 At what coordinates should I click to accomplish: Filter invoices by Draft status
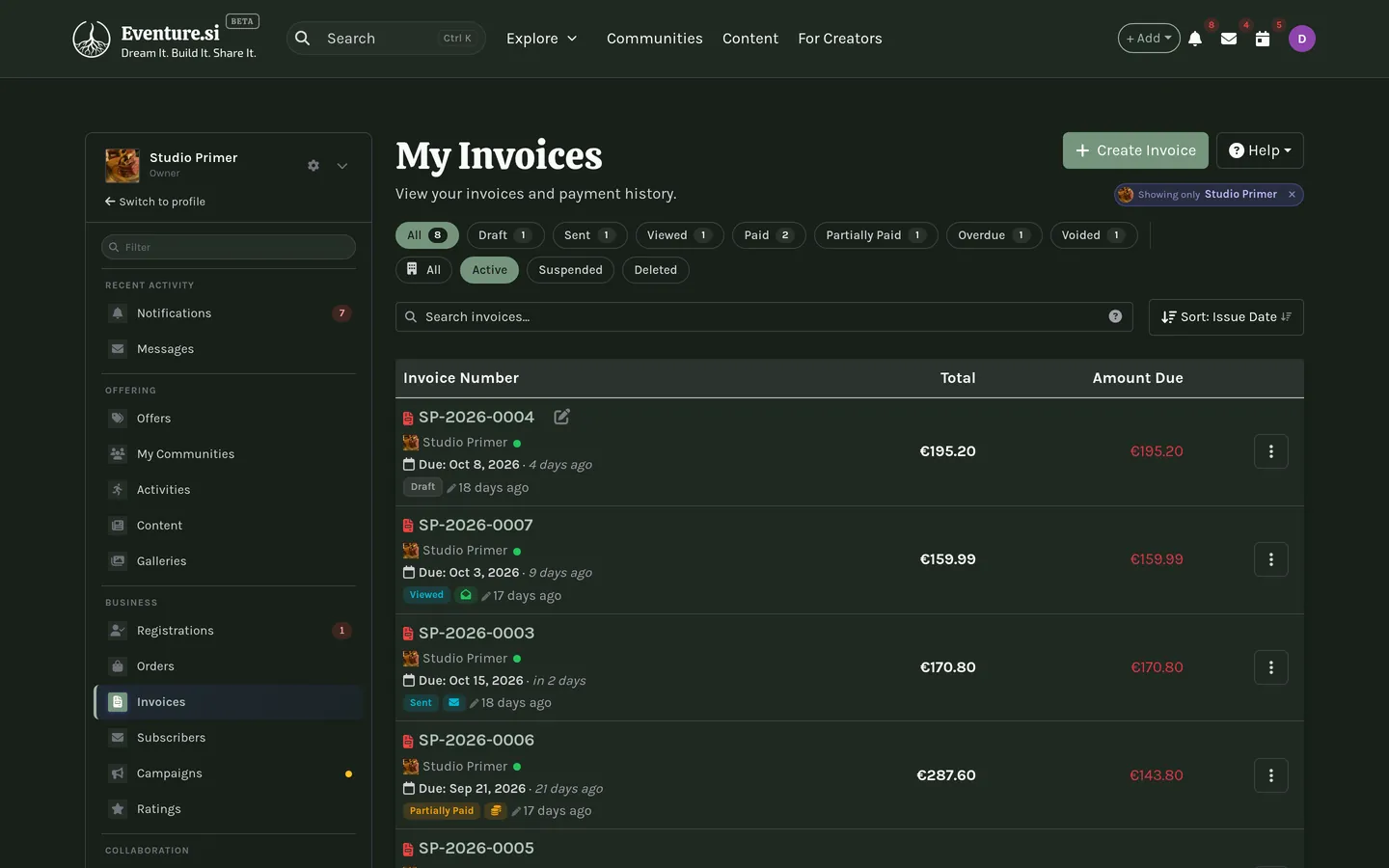click(505, 235)
